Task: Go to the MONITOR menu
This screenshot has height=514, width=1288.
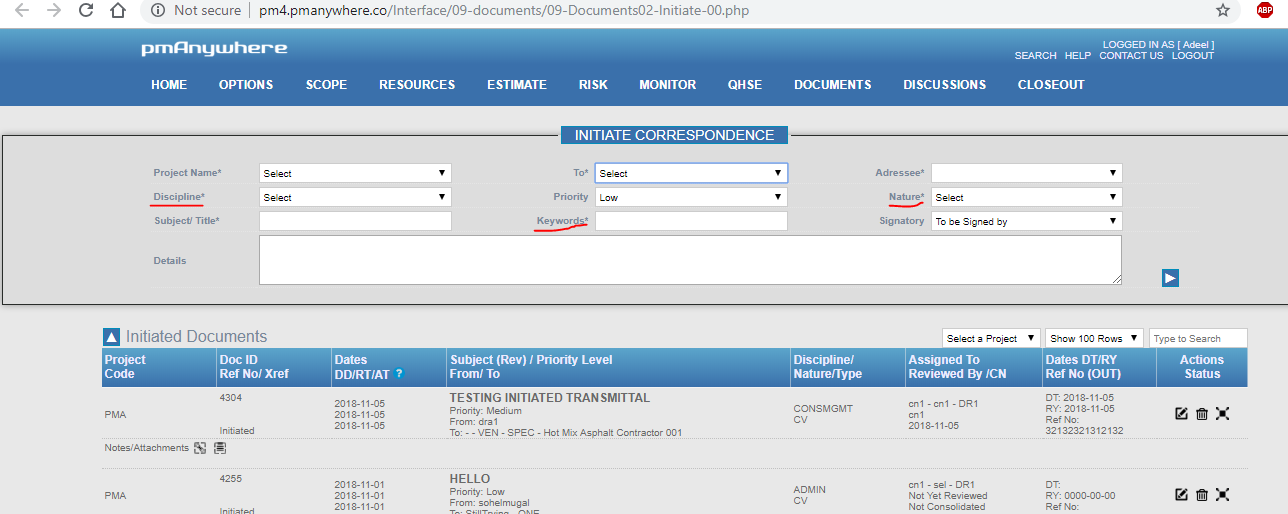Action: [667, 85]
